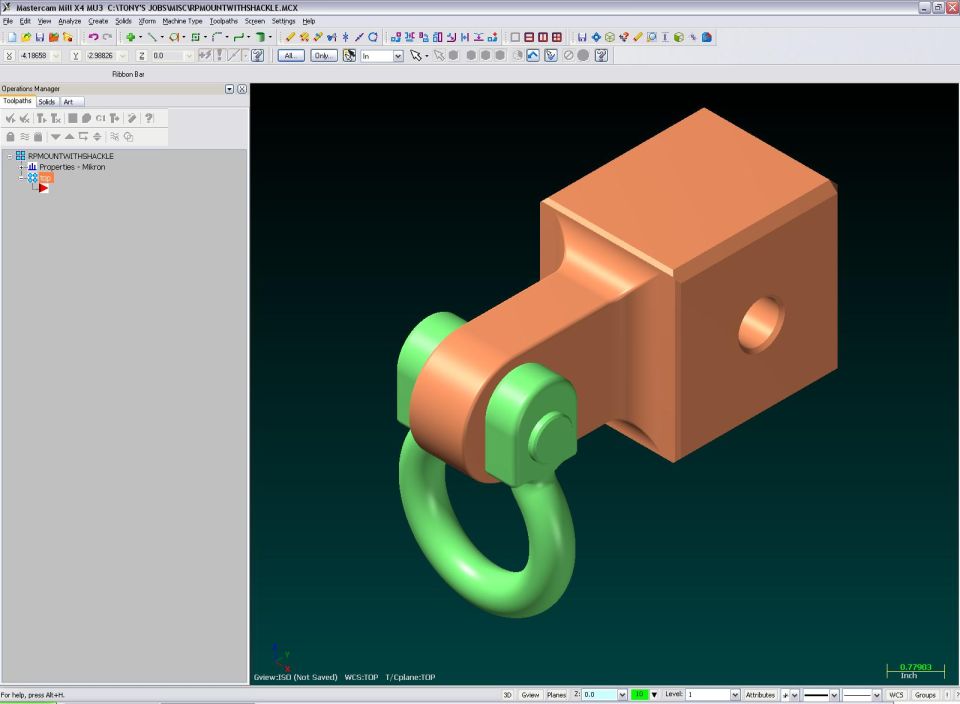The width and height of the screenshot is (960, 704).
Task: Open the Xform menu
Action: (x=147, y=21)
